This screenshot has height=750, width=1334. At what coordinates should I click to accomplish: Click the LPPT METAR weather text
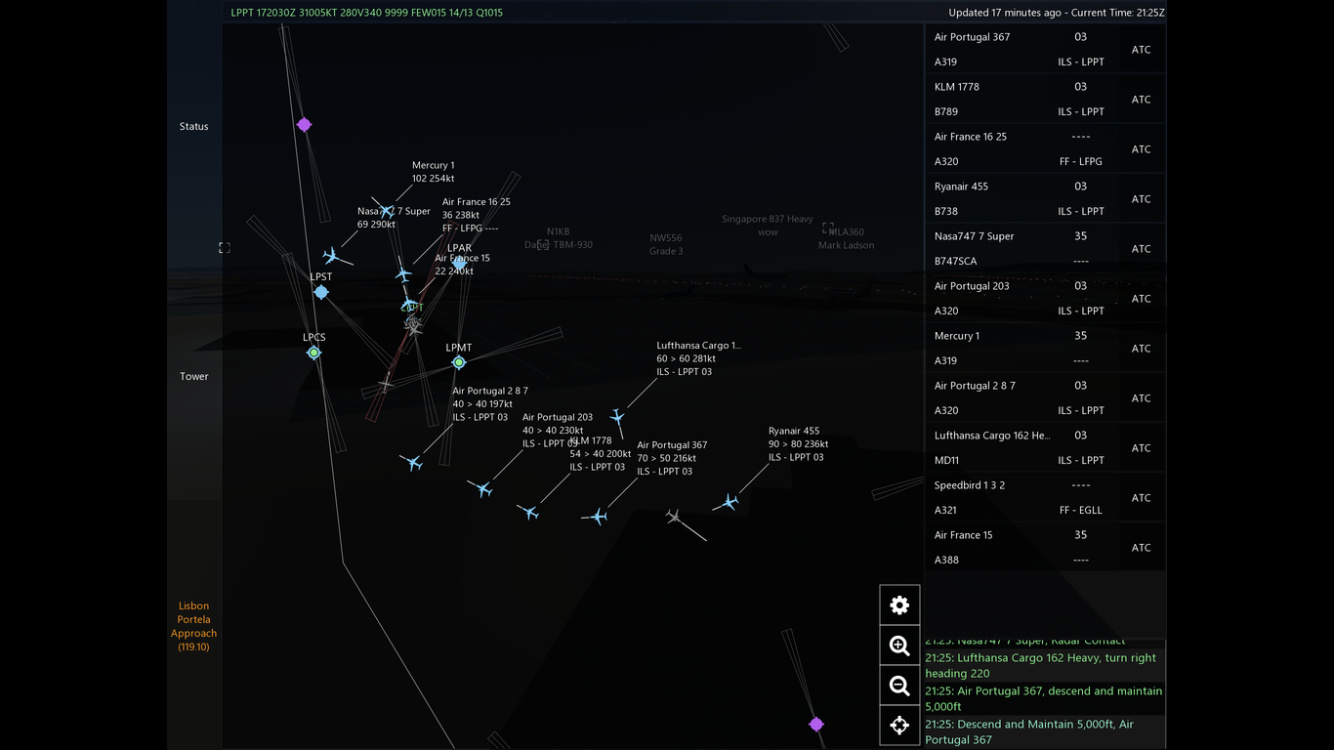coord(367,13)
